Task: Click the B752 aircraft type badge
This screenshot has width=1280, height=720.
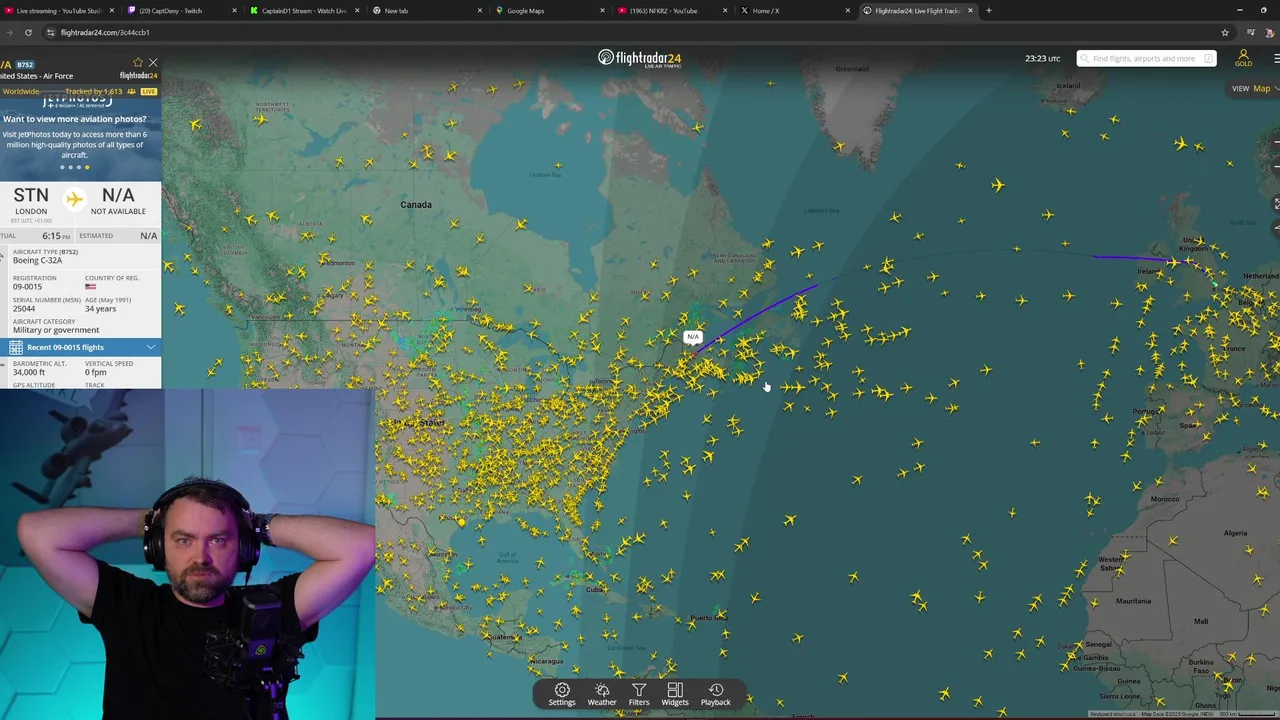Action: (24, 65)
